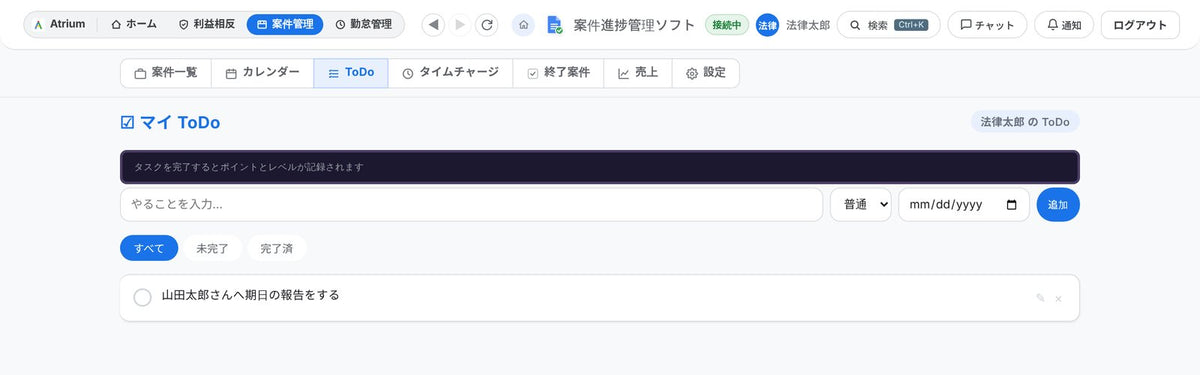Screen dimensions: 1200x375
Task: Click the document icon beside 案件進捗管理ソフト
Action: tap(554, 25)
